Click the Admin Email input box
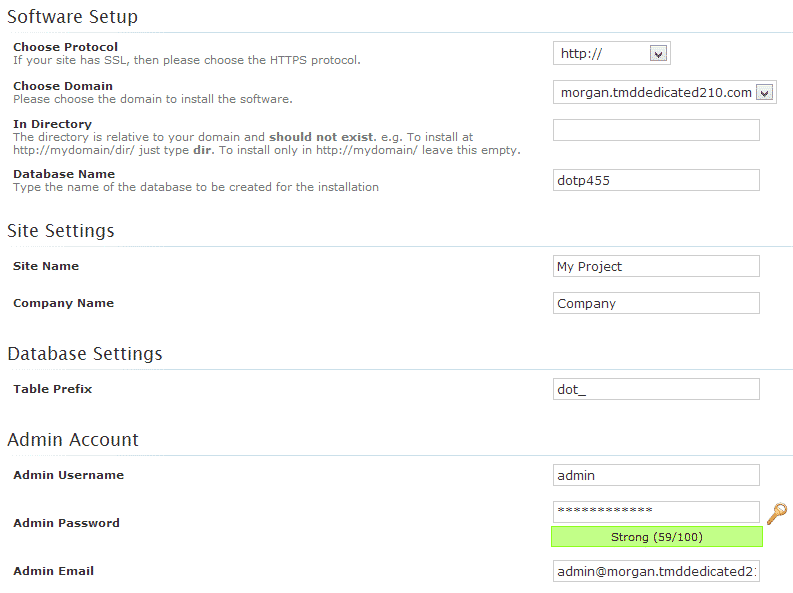The image size is (793, 593). 656,571
